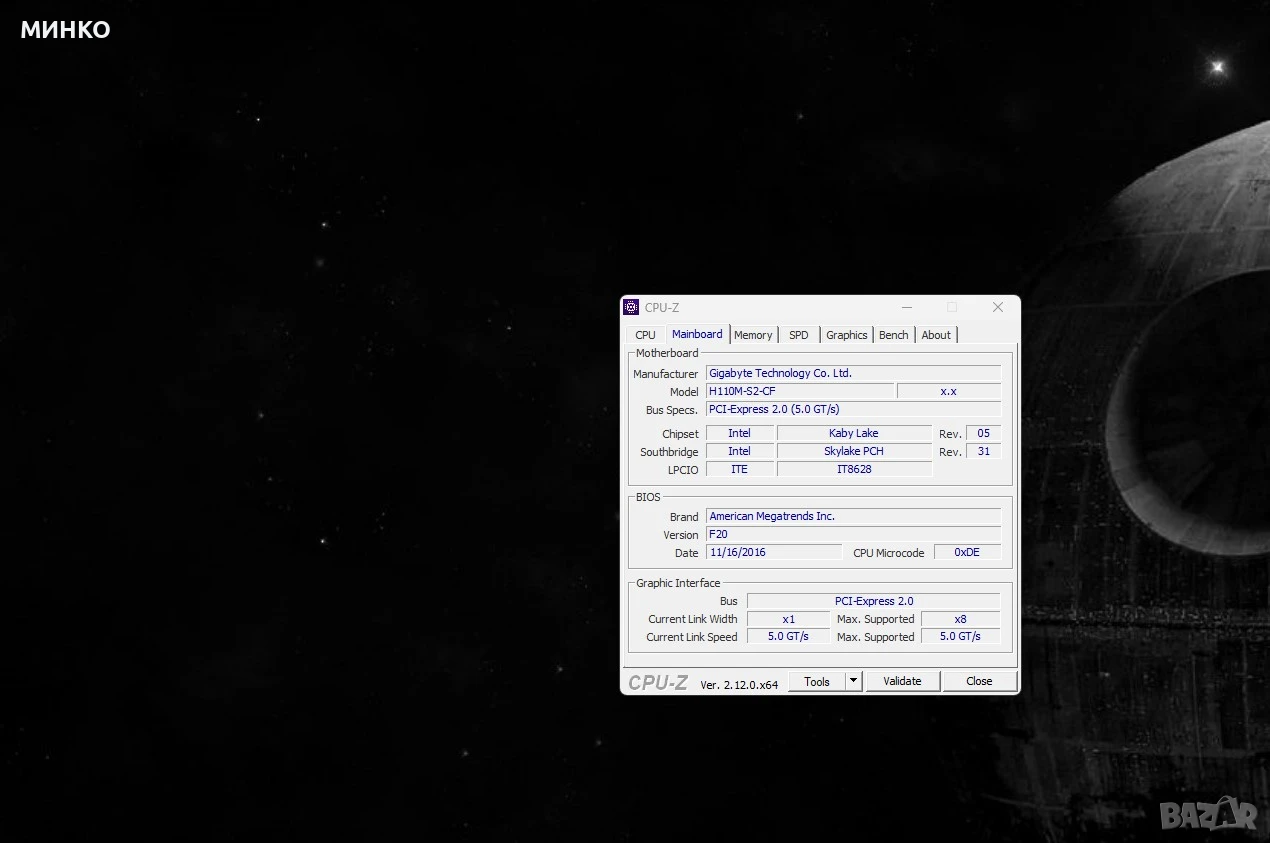Click the BIOS date 11/16/2016 field
This screenshot has width=1270, height=843.
click(774, 552)
